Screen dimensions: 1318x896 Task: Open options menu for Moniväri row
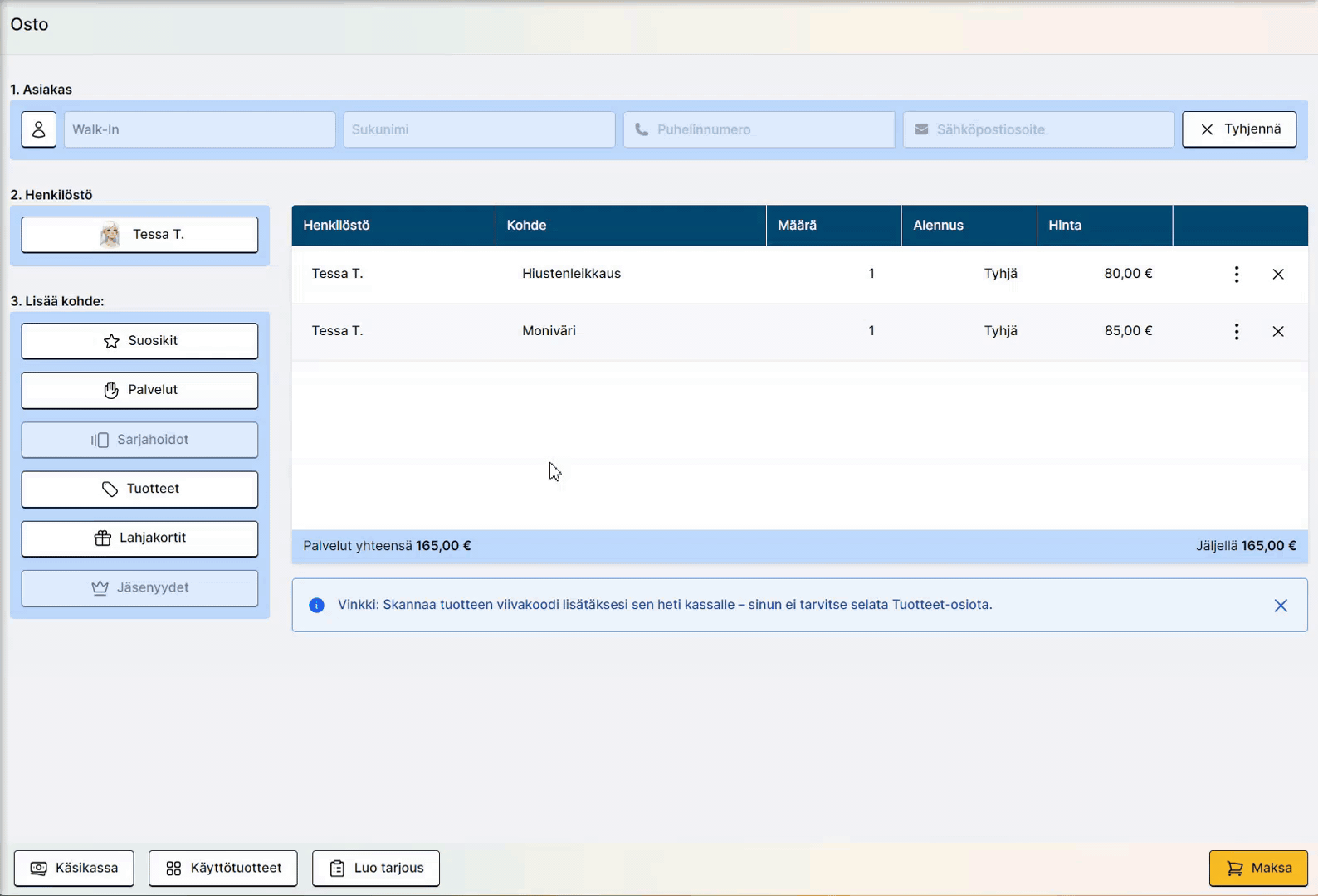click(x=1237, y=331)
